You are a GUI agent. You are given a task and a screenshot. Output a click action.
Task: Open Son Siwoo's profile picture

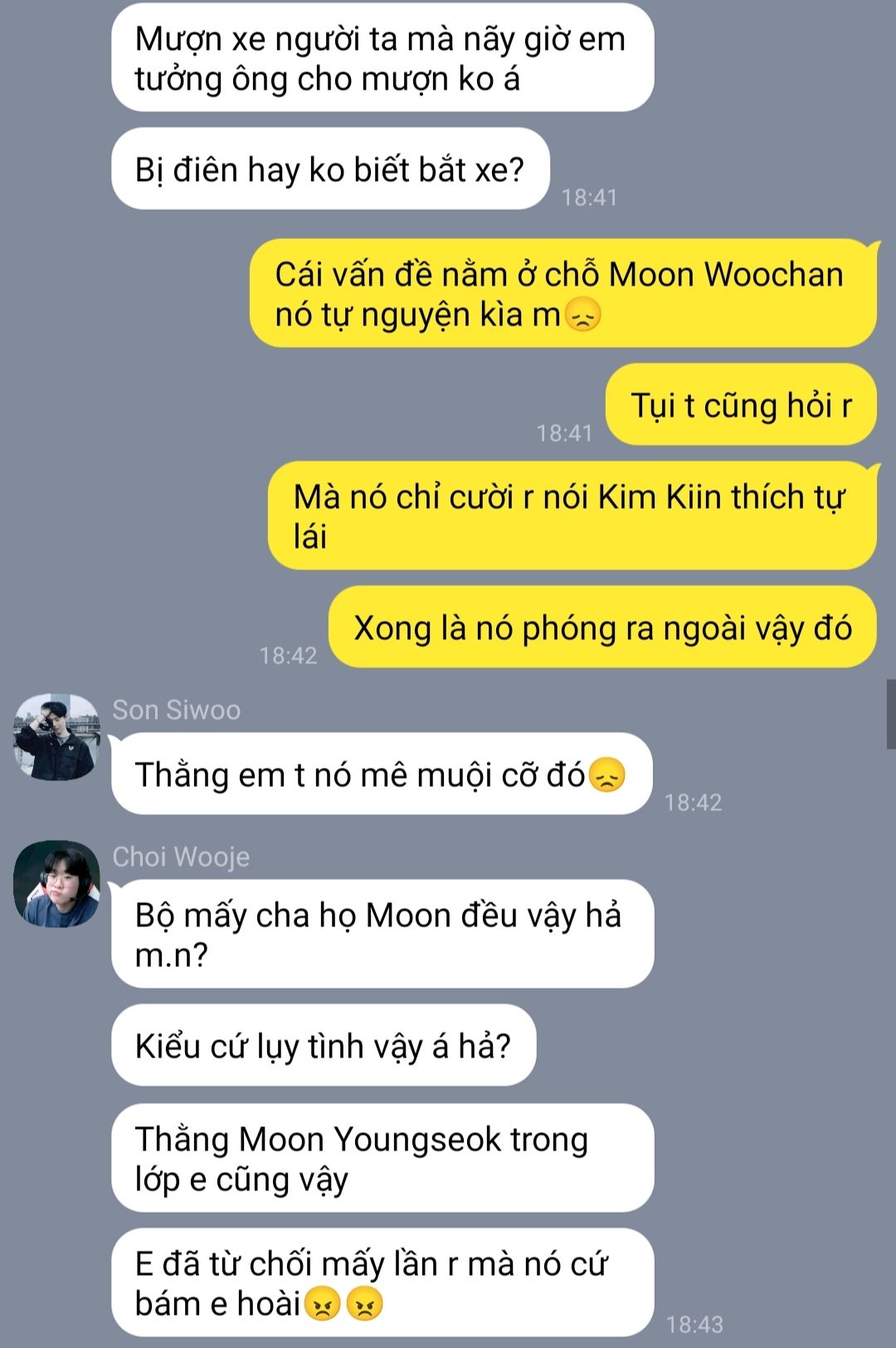pyautogui.click(x=56, y=737)
